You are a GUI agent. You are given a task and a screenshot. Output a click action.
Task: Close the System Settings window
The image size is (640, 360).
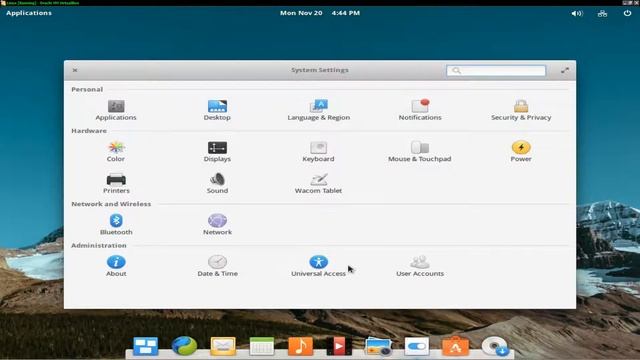pyautogui.click(x=75, y=70)
